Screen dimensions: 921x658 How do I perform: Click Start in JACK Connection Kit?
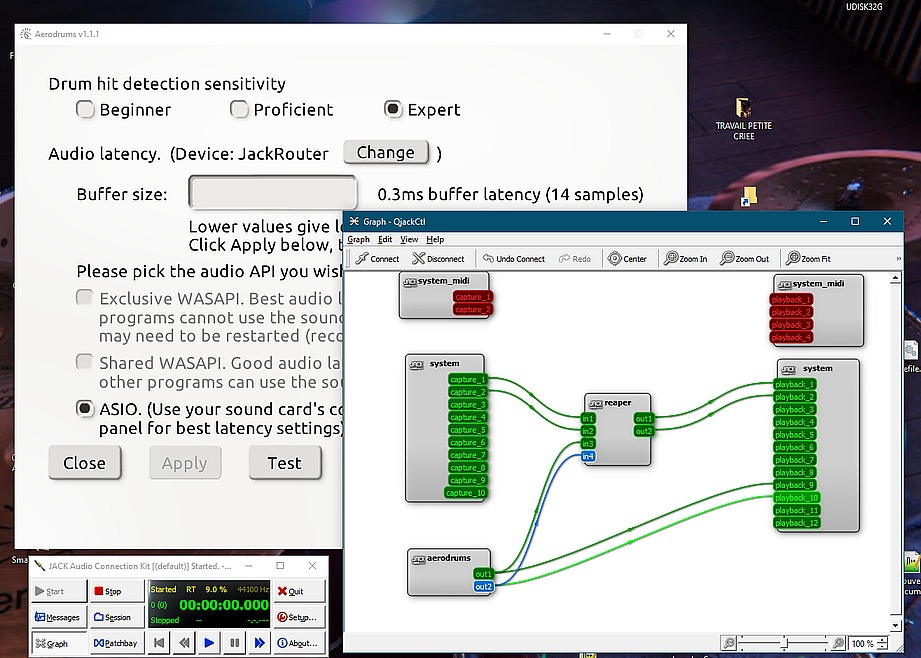pyautogui.click(x=58, y=591)
